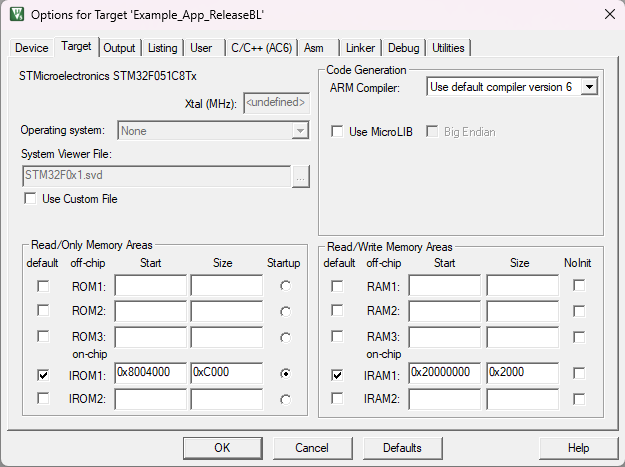
Task: Click the Defaults button
Action: pyautogui.click(x=402, y=448)
